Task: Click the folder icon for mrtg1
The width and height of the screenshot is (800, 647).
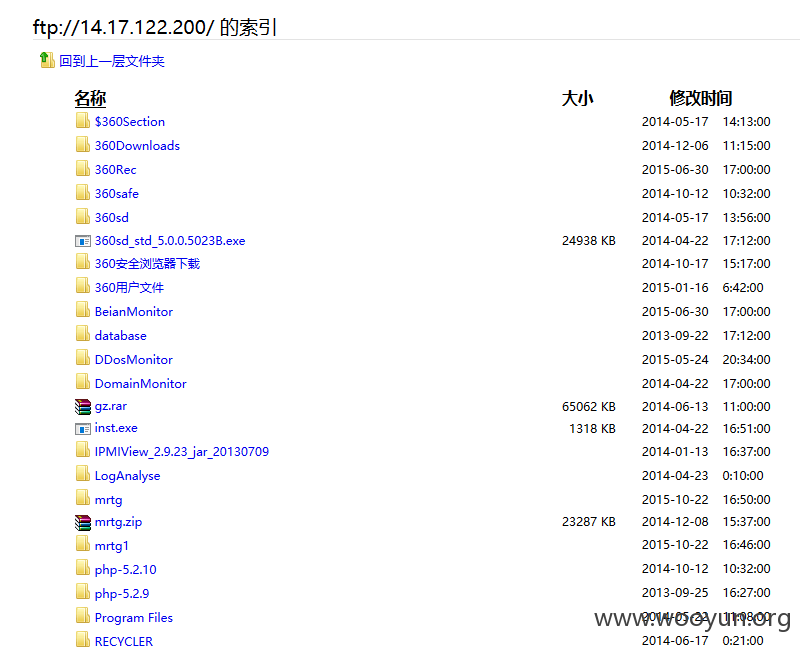Action: [x=83, y=544]
